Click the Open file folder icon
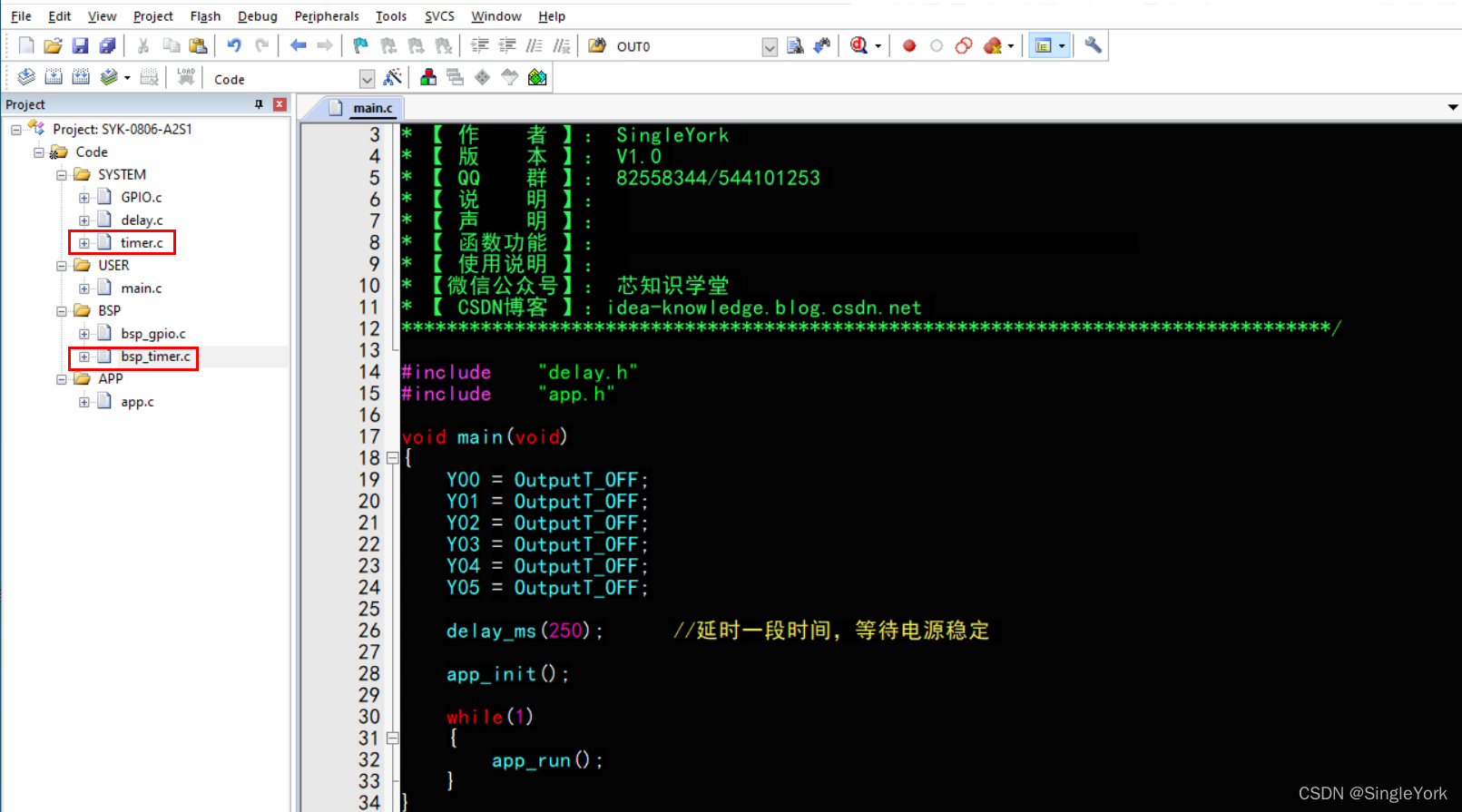Screen dimensions: 1462x812 (53, 45)
